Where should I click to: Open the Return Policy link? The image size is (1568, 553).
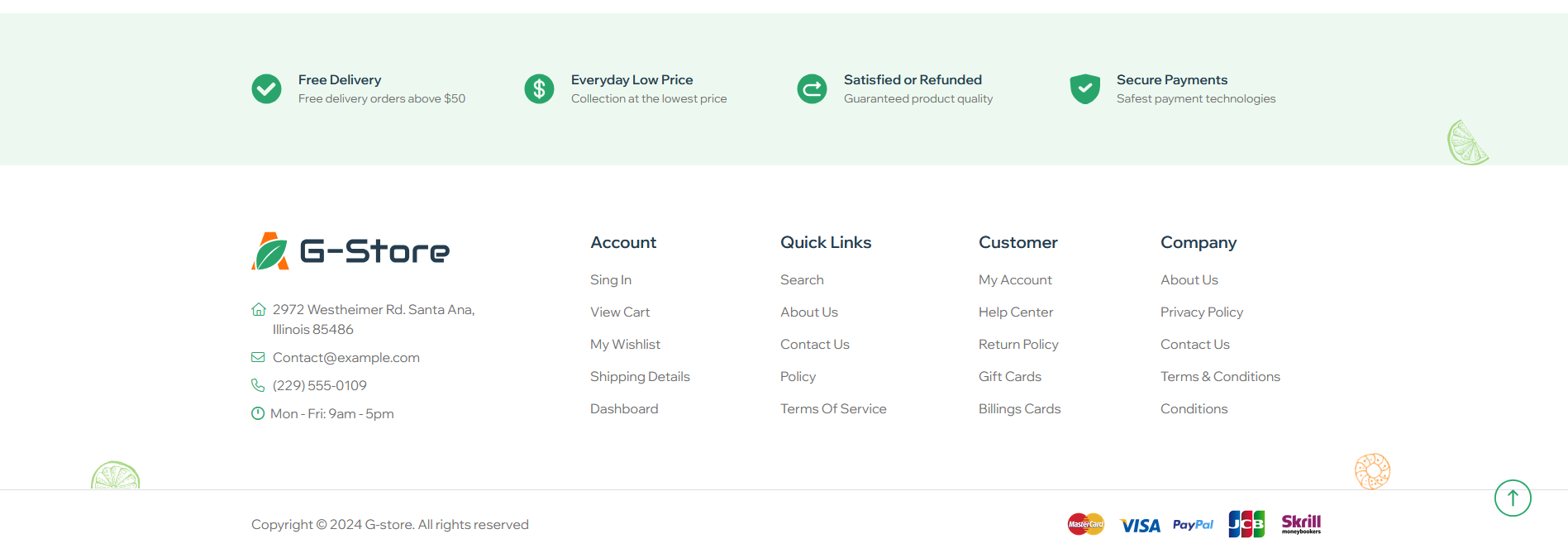1018,344
